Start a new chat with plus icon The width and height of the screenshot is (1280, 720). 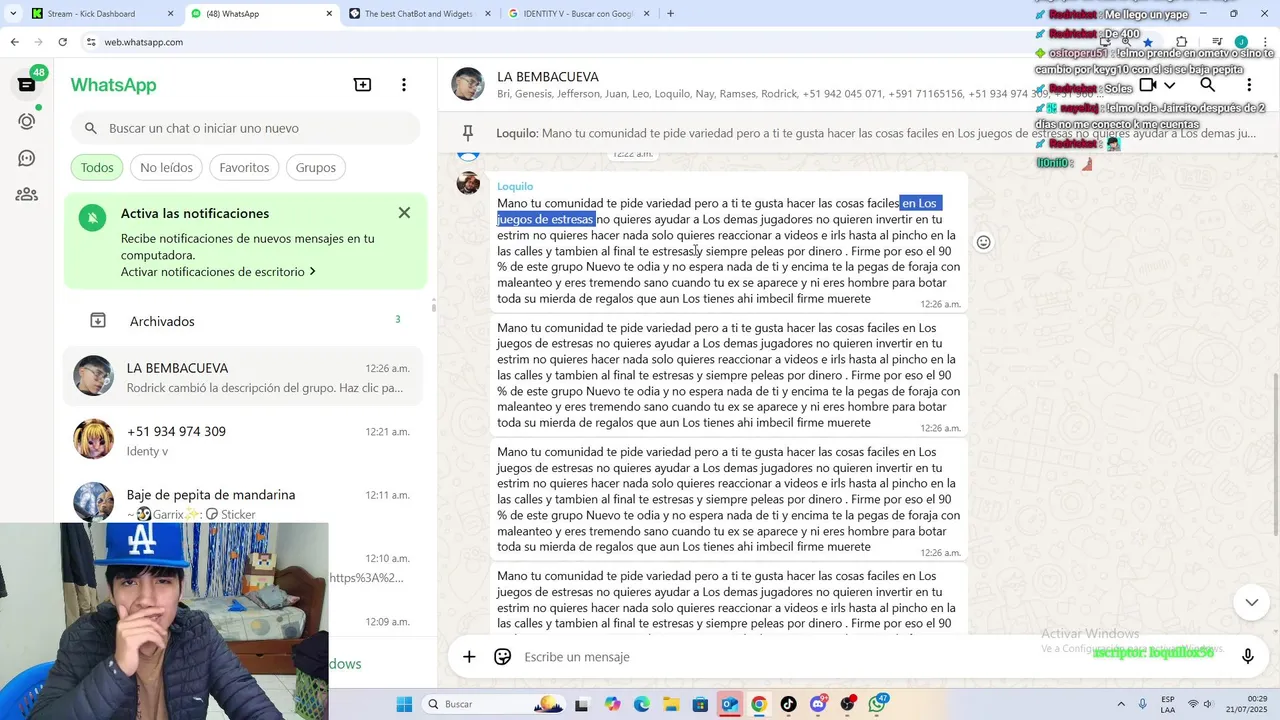pyautogui.click(x=363, y=85)
